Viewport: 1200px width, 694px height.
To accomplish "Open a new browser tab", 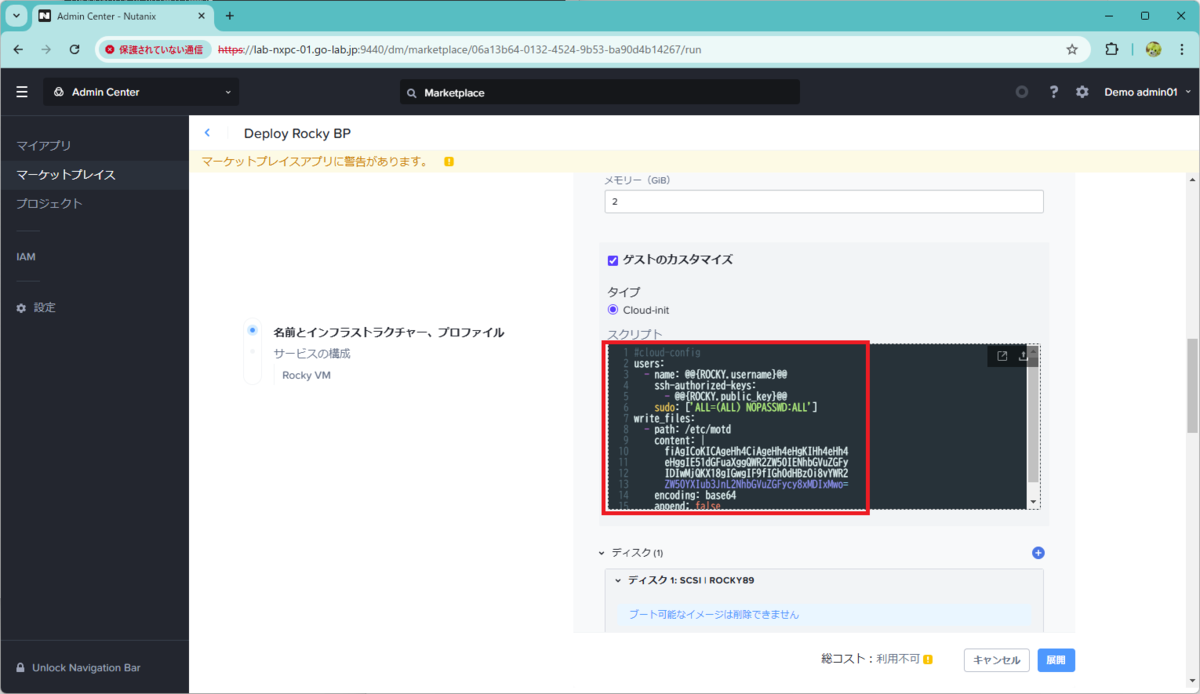I will coord(229,16).
